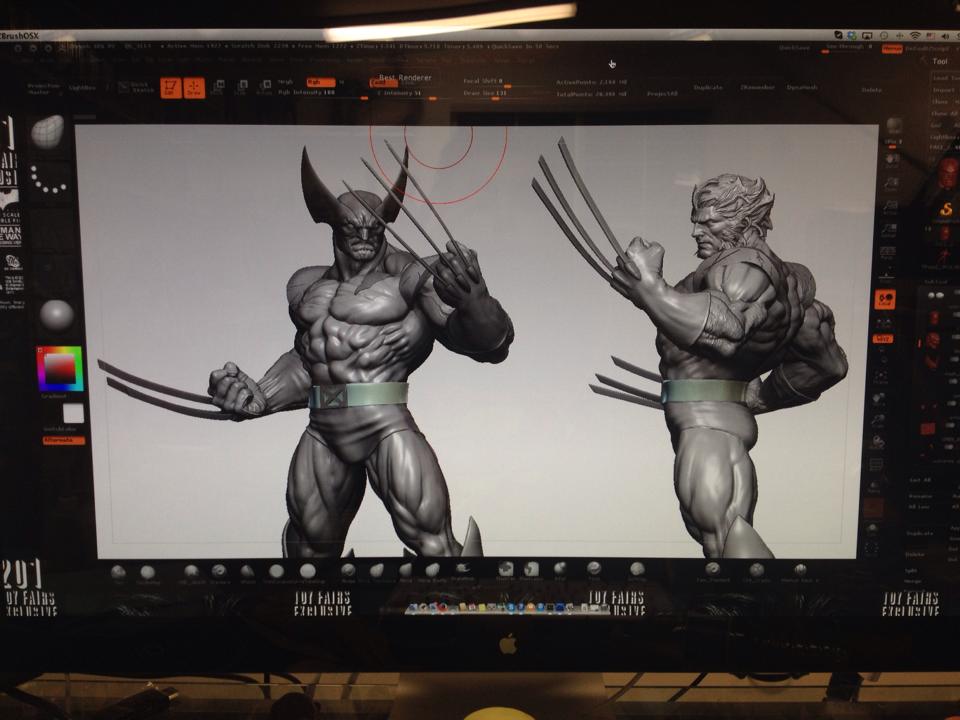The image size is (960, 720).
Task: Open Projection Master
Action: [x=43, y=88]
